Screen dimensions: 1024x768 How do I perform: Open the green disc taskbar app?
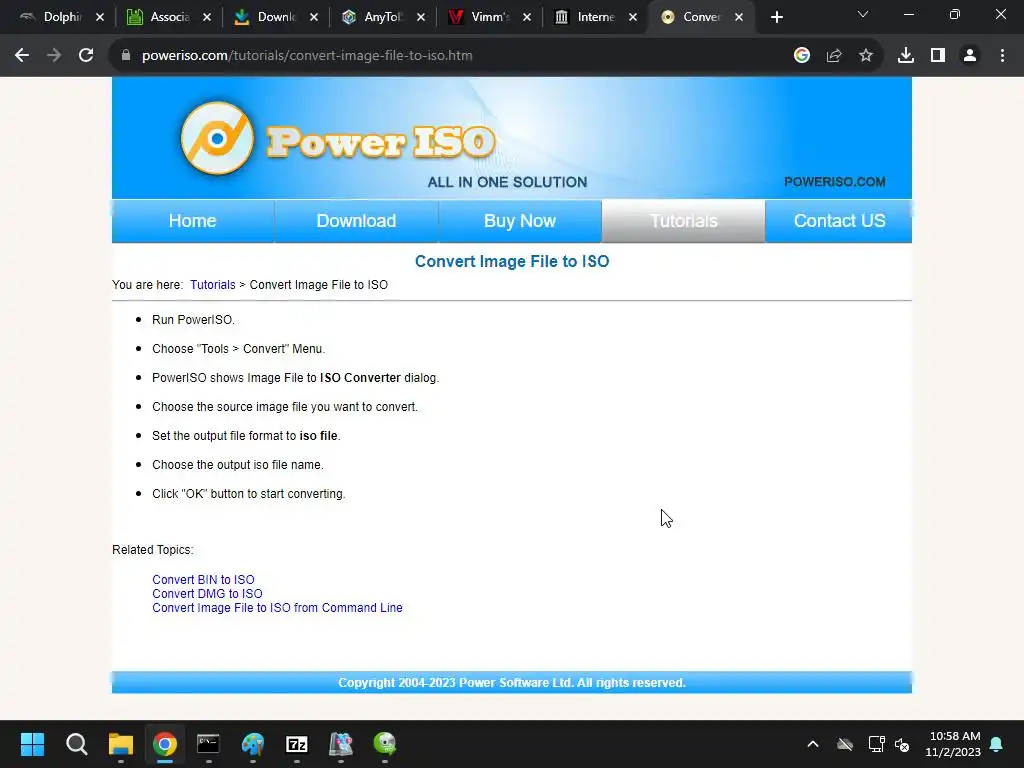(x=385, y=744)
